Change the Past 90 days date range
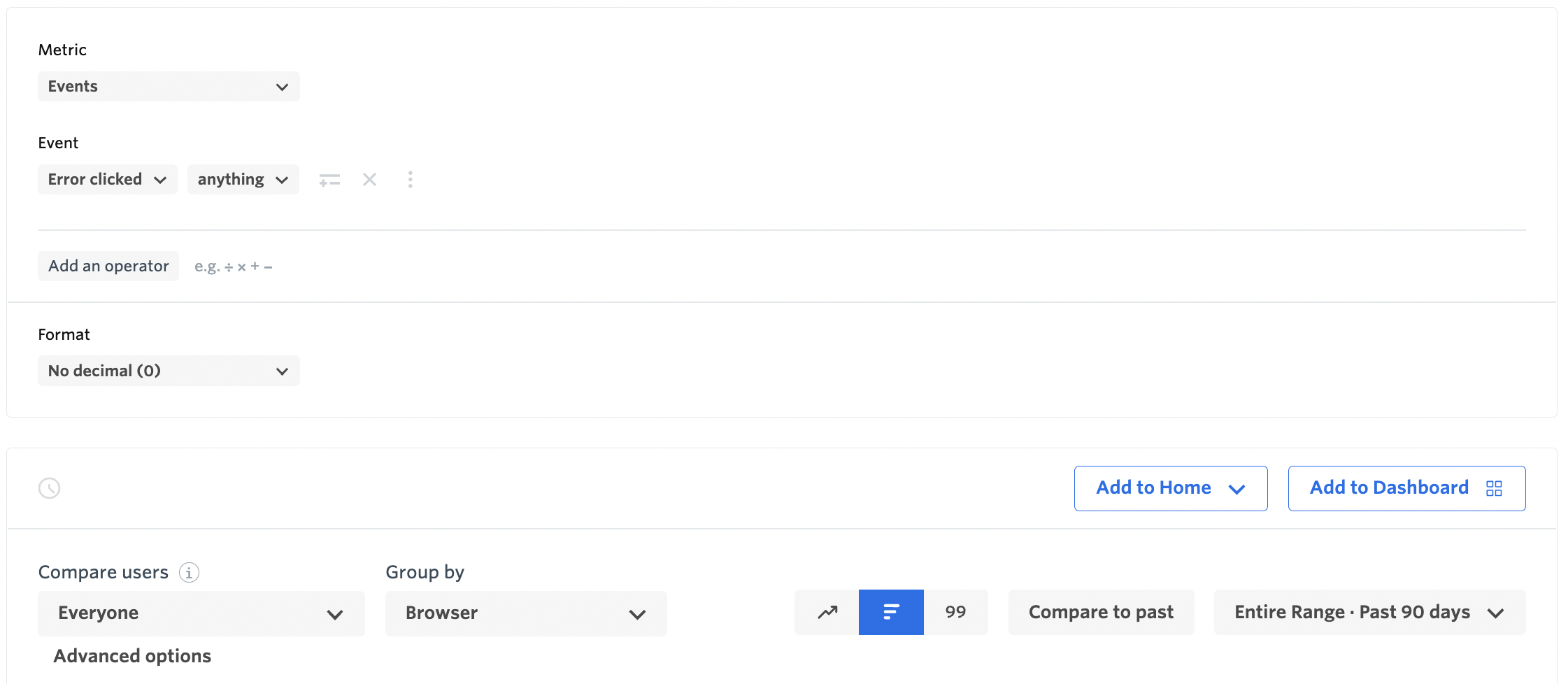Image resolution: width=1568 pixels, height=684 pixels. point(1369,612)
